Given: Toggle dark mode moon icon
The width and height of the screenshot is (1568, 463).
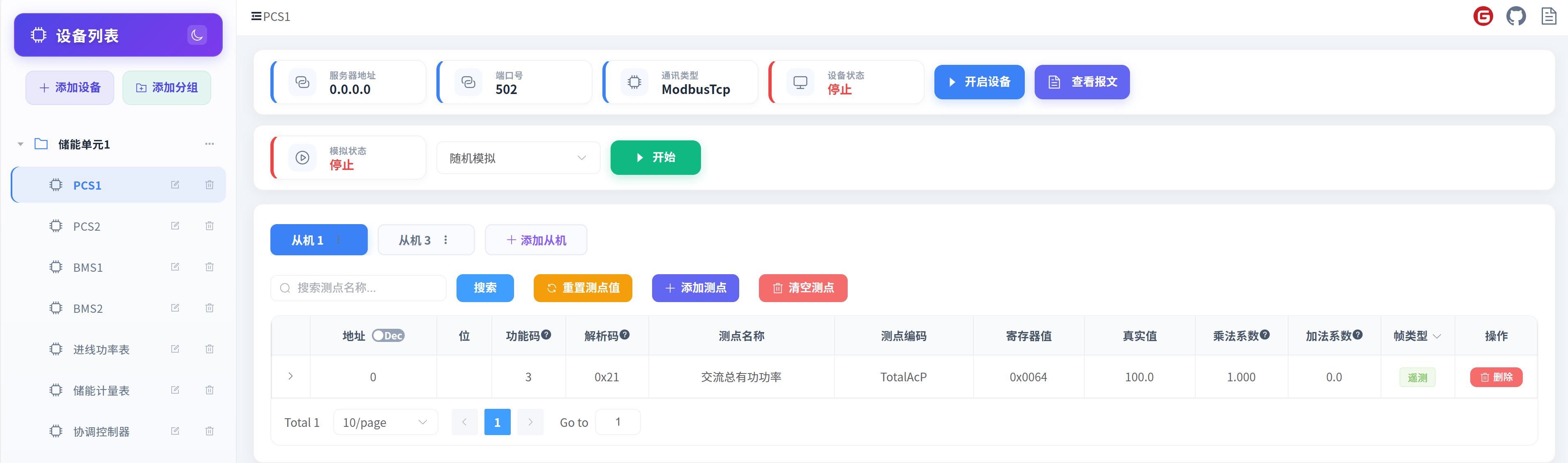Looking at the screenshot, I should [x=196, y=34].
